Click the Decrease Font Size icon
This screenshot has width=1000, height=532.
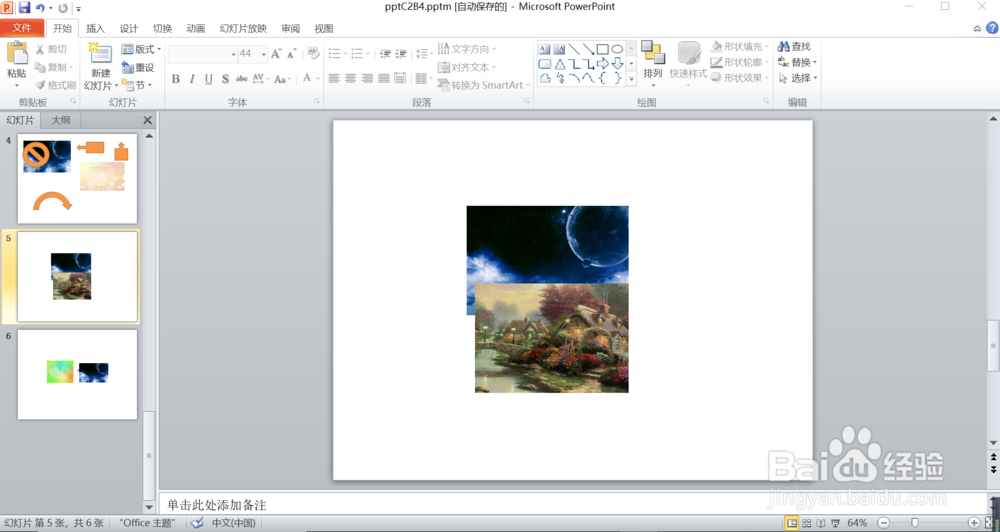[291, 54]
